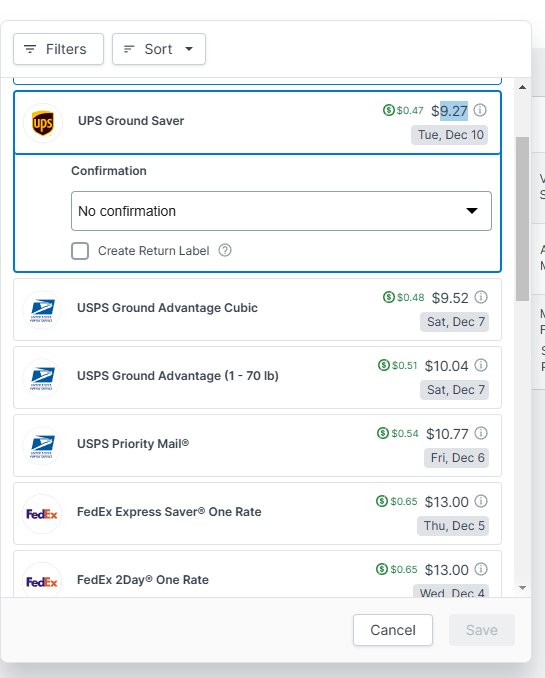Click the Cancel button
Screen dimensions: 545x678
(x=393, y=630)
